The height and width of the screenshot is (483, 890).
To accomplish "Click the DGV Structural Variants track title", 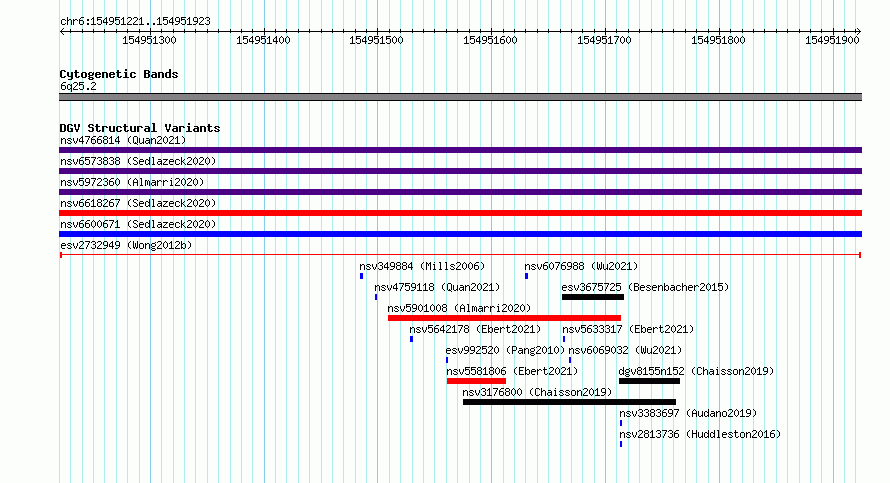I will click(140, 128).
